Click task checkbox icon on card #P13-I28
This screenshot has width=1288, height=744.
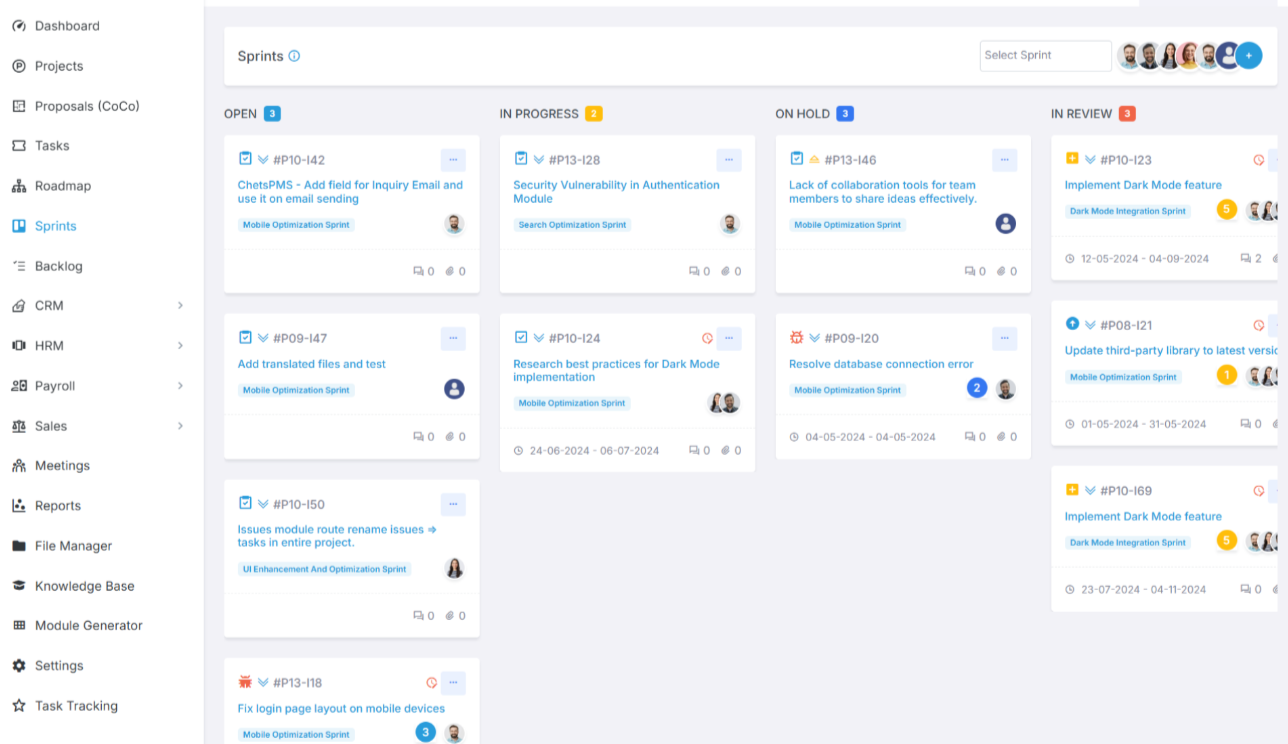tap(521, 159)
